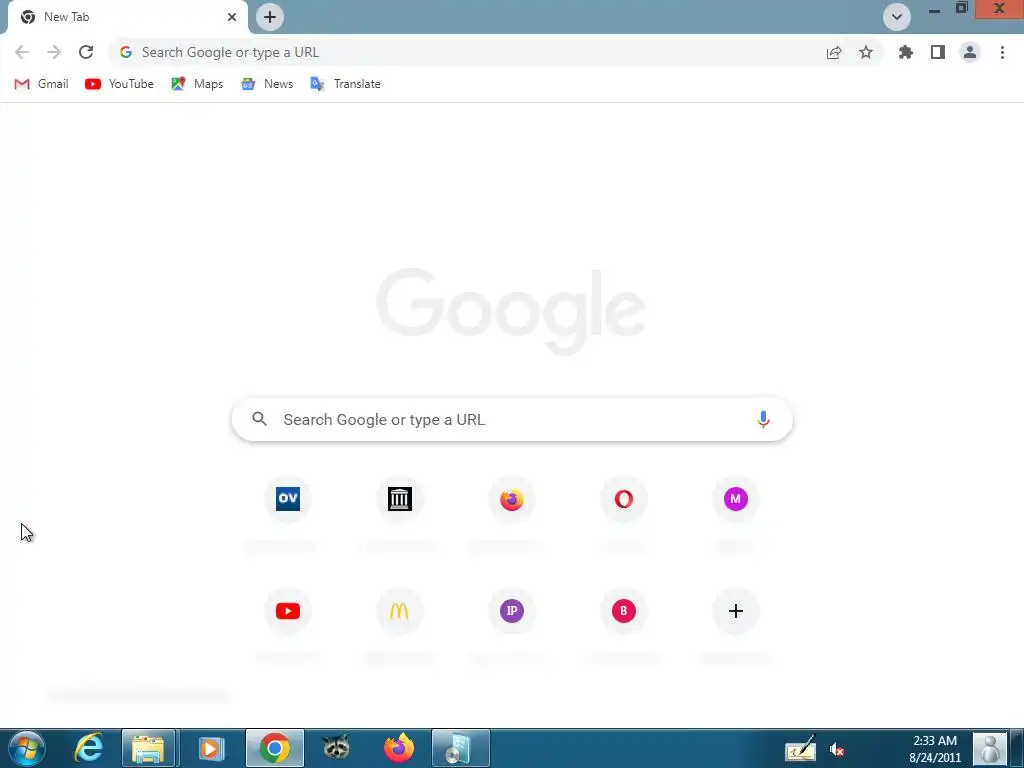Viewport: 1024px width, 768px height.
Task: Open the YouTube shortcut tile
Action: (287, 611)
